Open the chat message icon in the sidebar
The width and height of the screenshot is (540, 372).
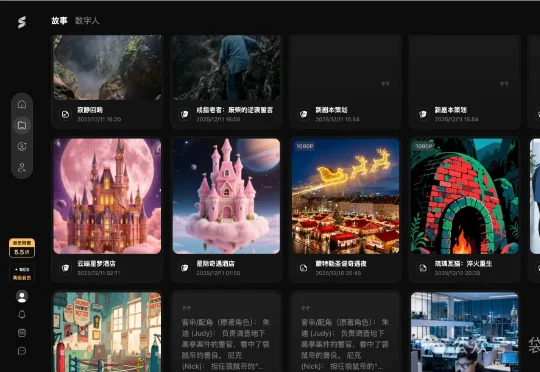coord(22,351)
